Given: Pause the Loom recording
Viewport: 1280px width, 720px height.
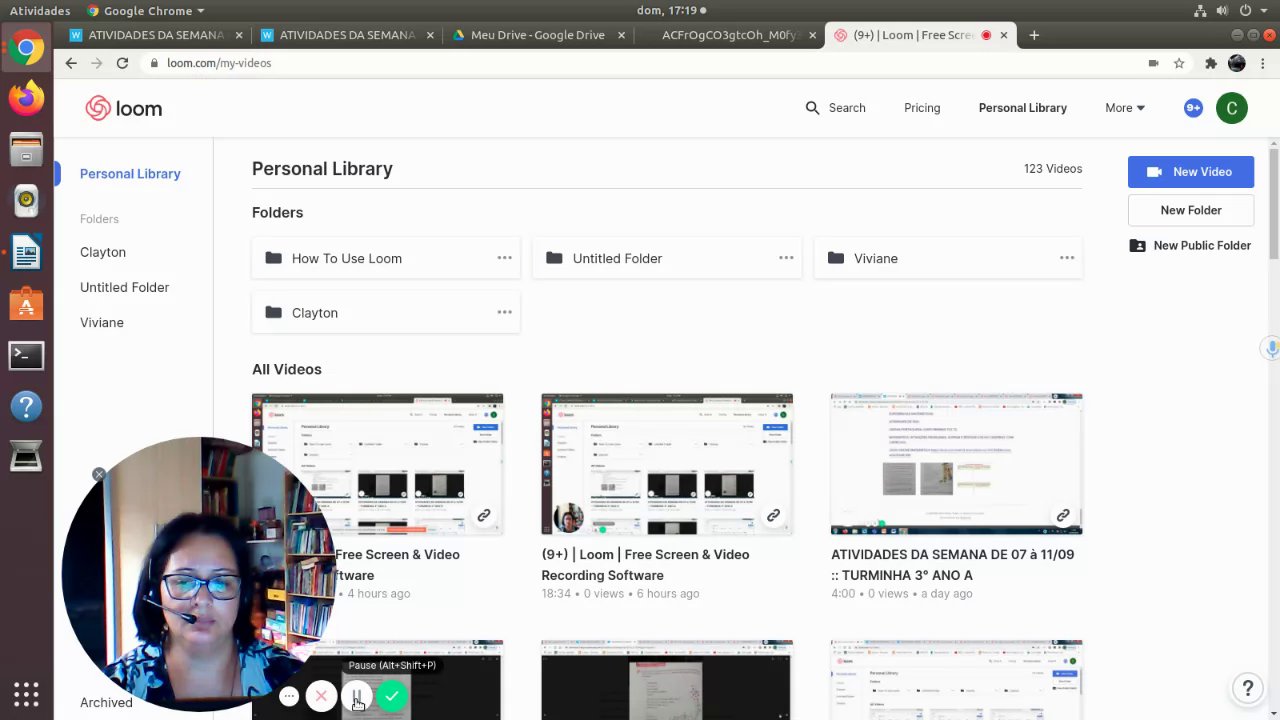Looking at the screenshot, I should (357, 696).
